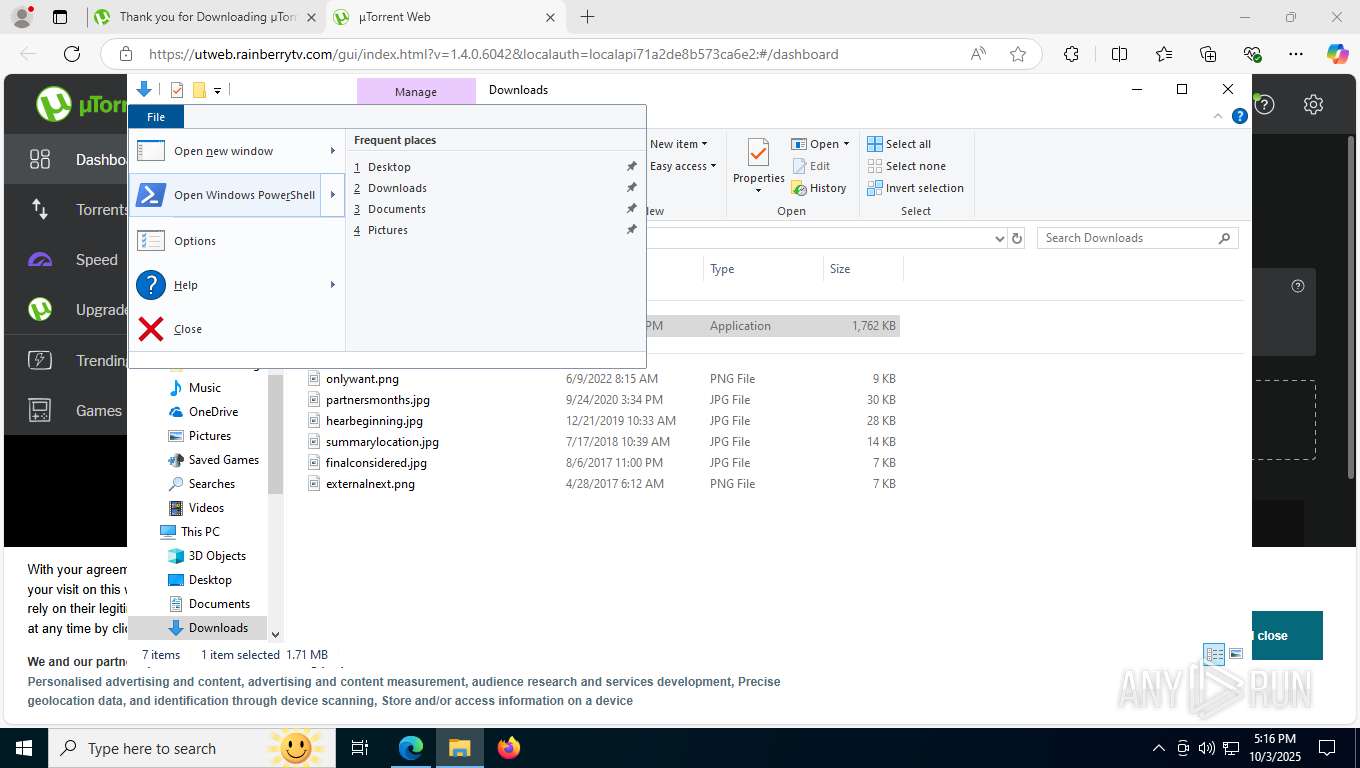
Task: Click Select all in the ribbon
Action: point(899,144)
